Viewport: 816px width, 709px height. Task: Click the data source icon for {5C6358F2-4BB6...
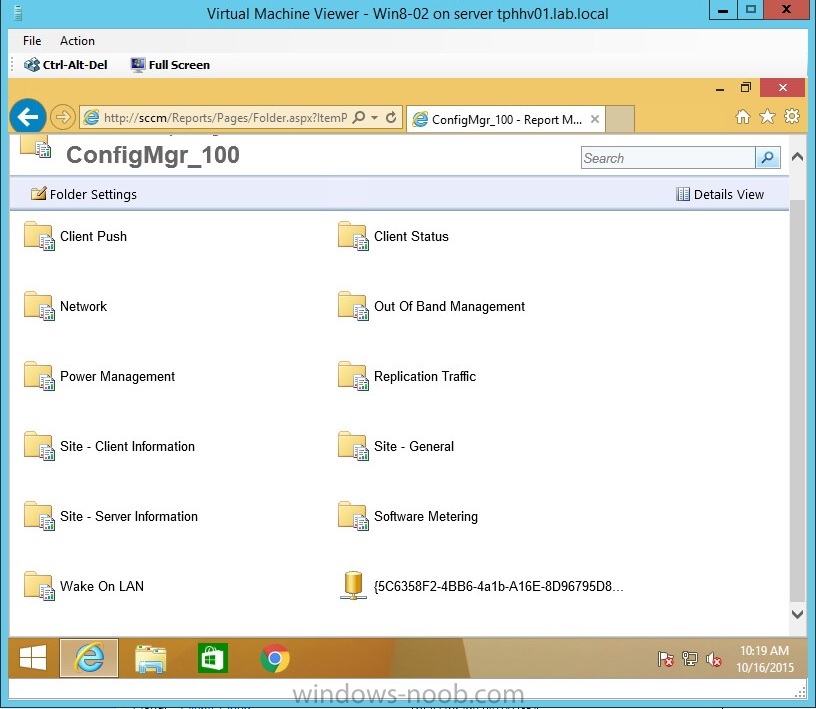point(353,586)
